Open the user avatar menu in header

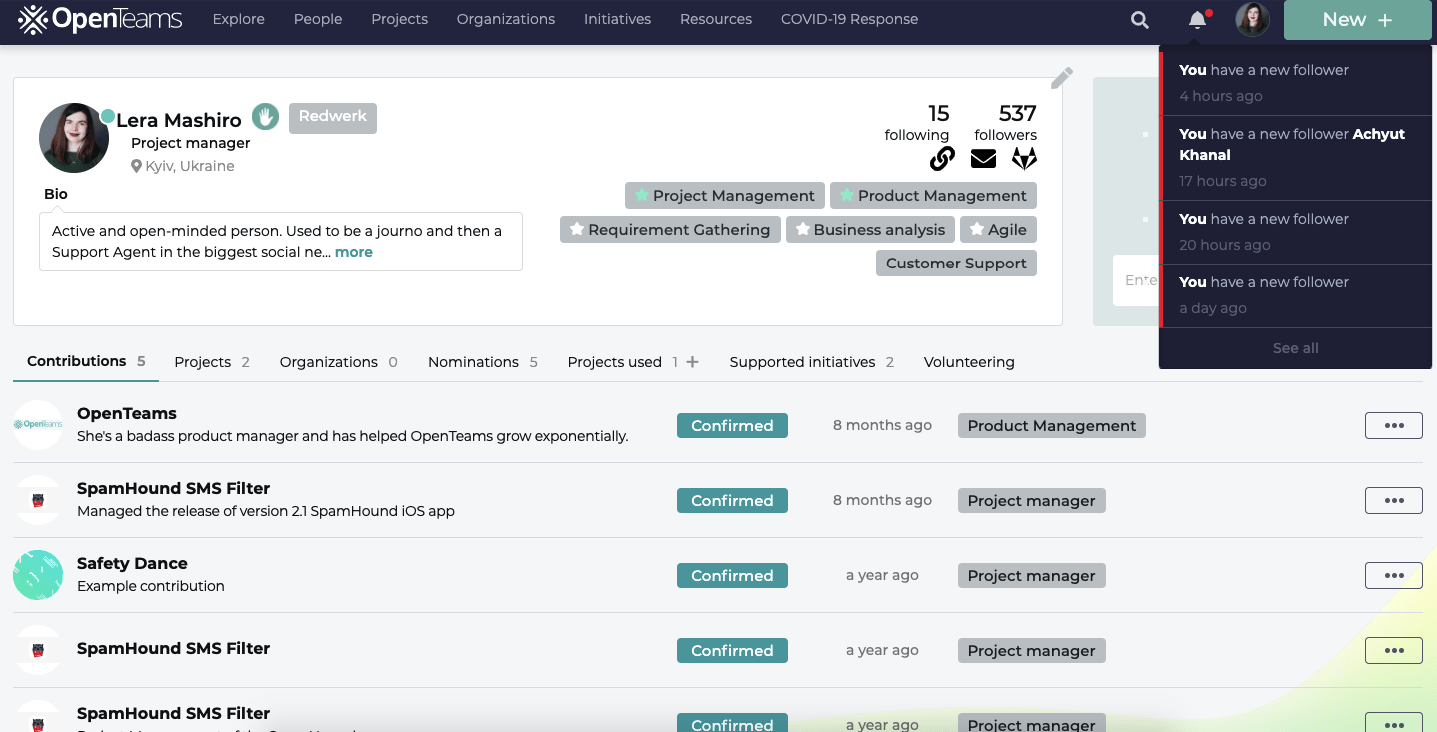click(1253, 20)
